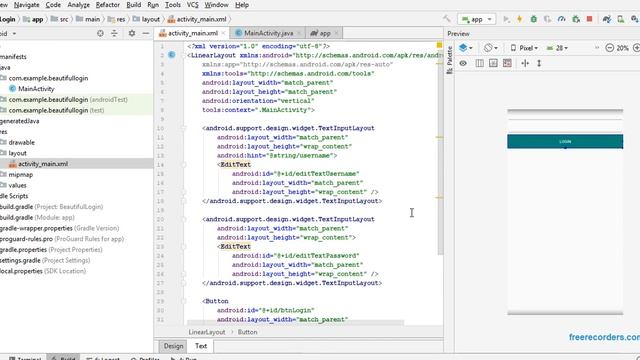
Task: Click design plus blueprint view icon
Action: pyautogui.click(x=507, y=63)
